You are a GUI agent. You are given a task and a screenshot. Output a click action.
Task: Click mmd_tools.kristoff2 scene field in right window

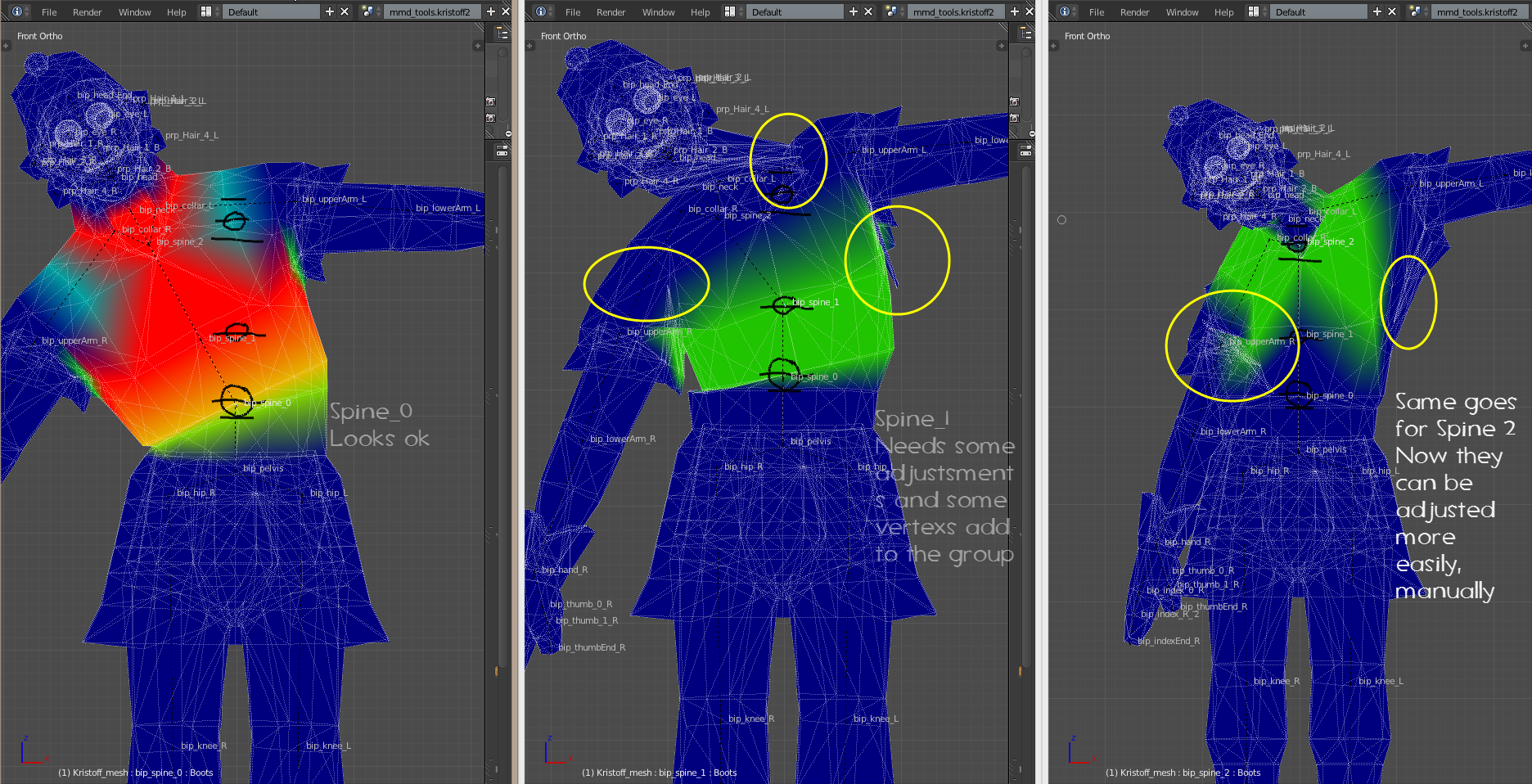point(1480,12)
